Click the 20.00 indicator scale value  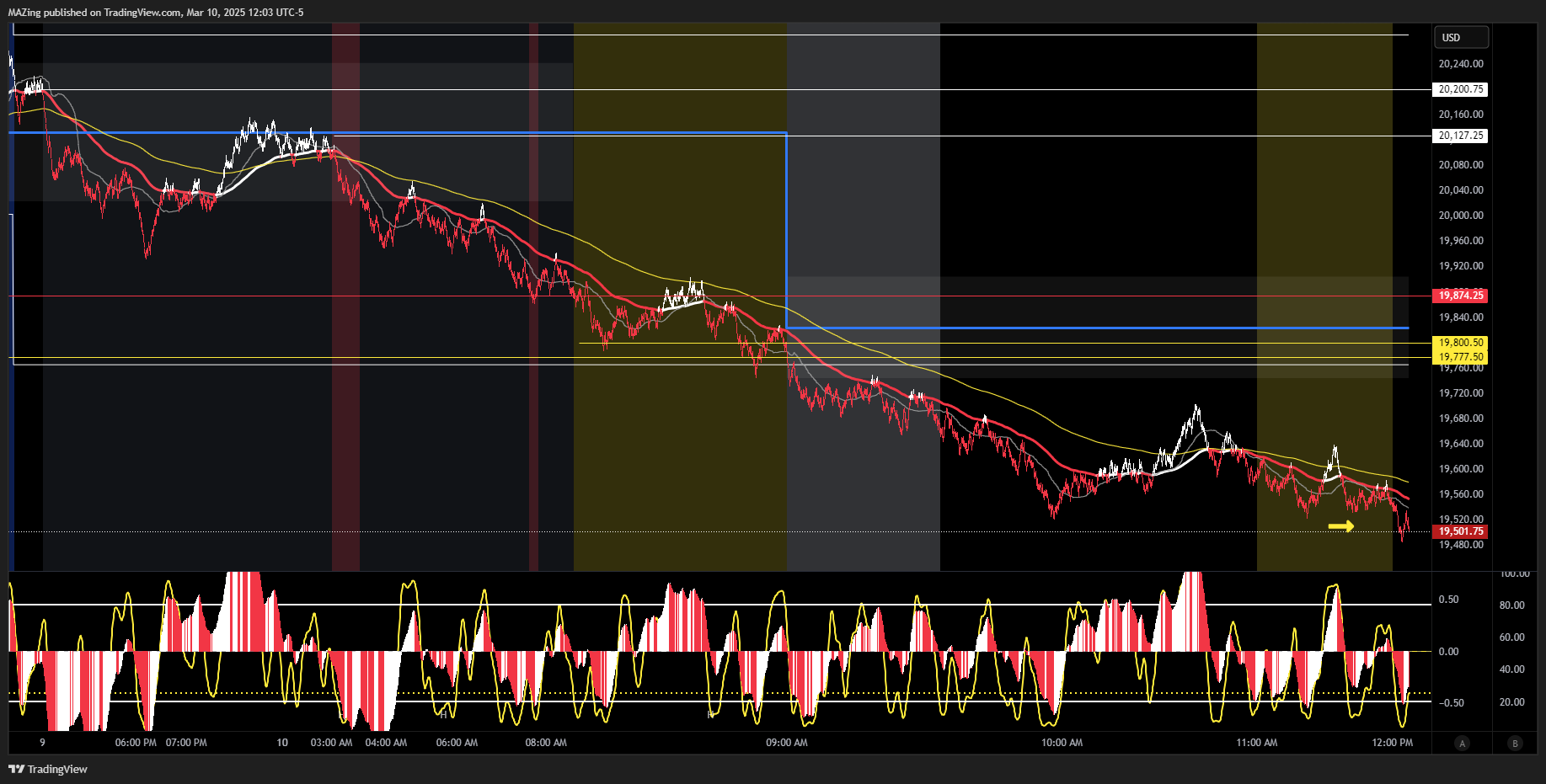tap(1511, 702)
